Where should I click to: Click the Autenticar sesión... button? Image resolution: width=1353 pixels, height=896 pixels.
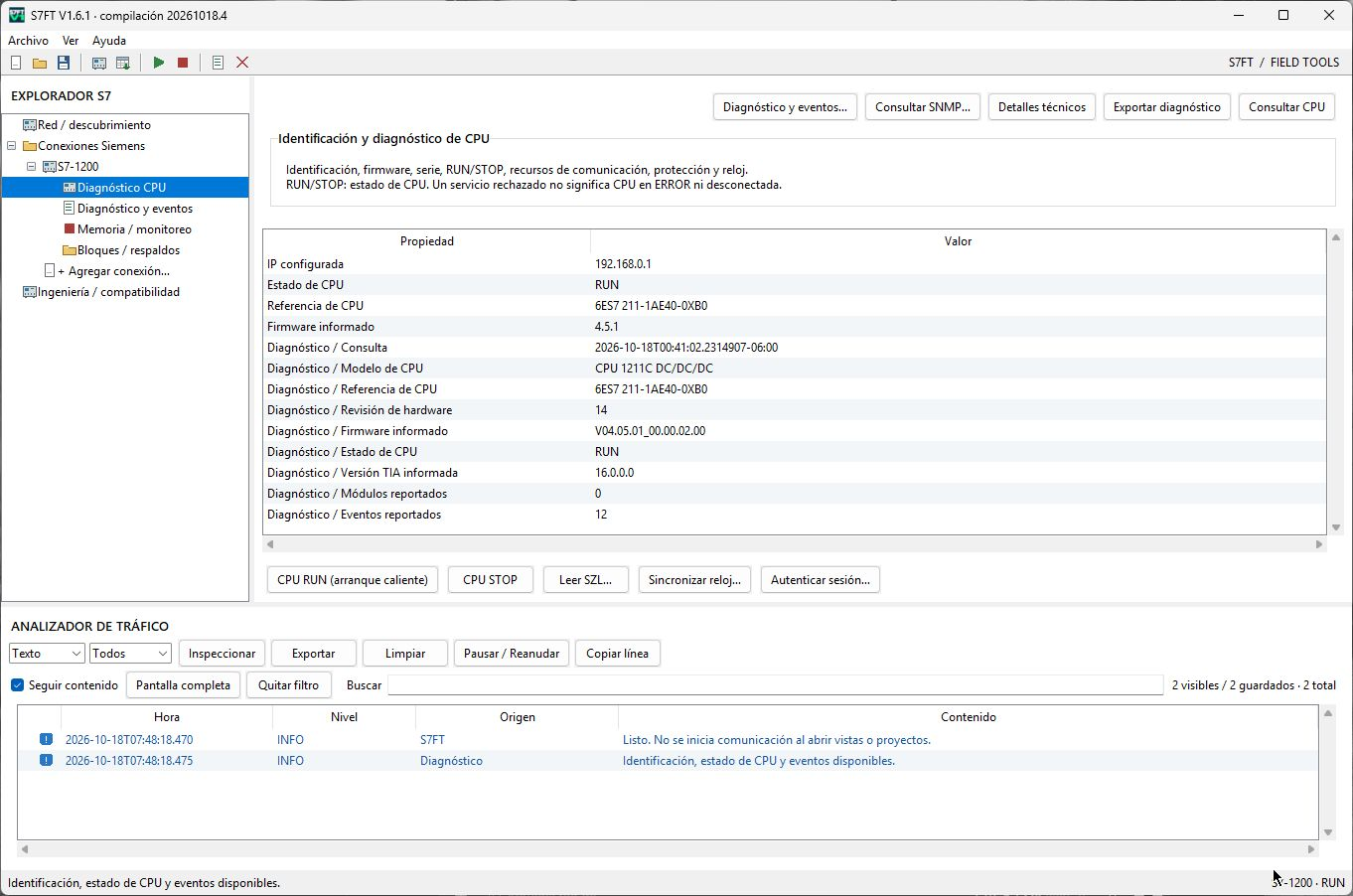(x=821, y=580)
